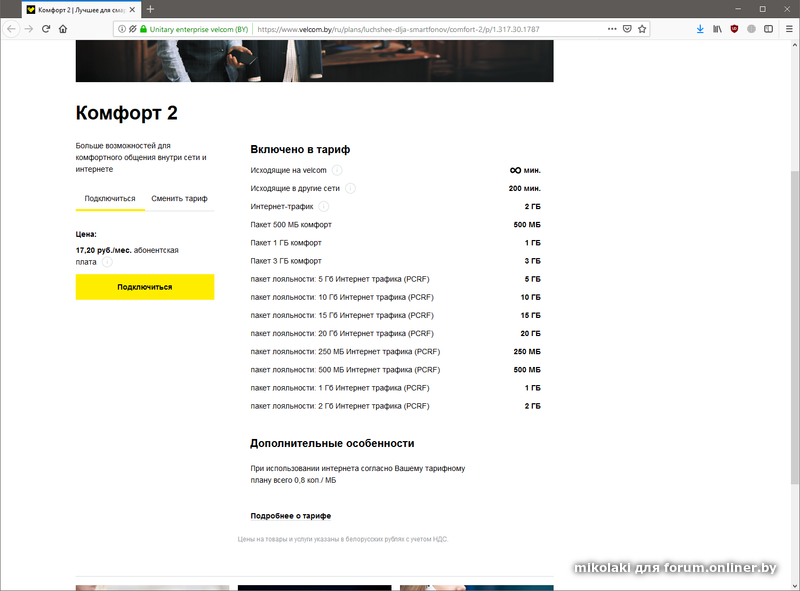Toggle the browser sidebar
800x591 pixels.
click(x=768, y=29)
